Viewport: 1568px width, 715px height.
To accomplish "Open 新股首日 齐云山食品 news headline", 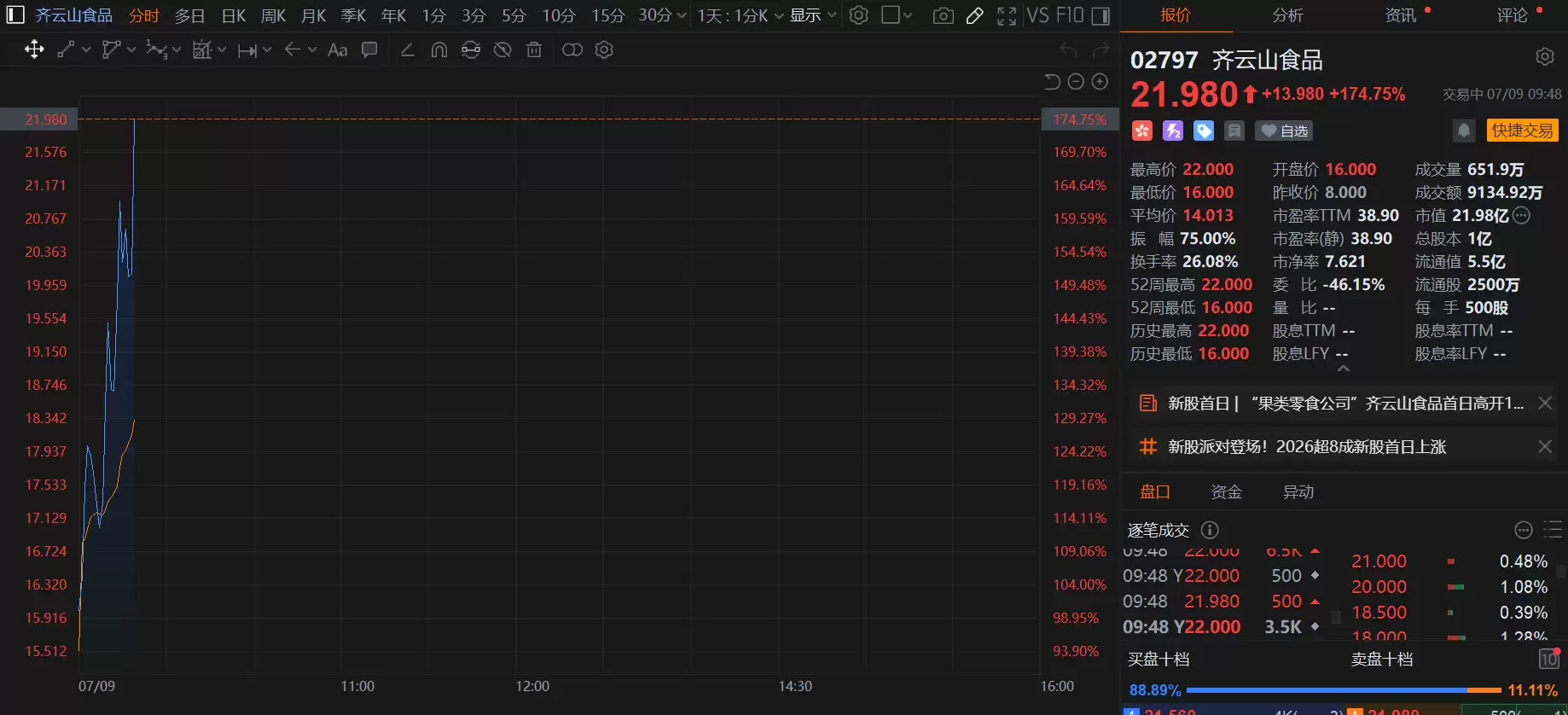I will (x=1345, y=403).
